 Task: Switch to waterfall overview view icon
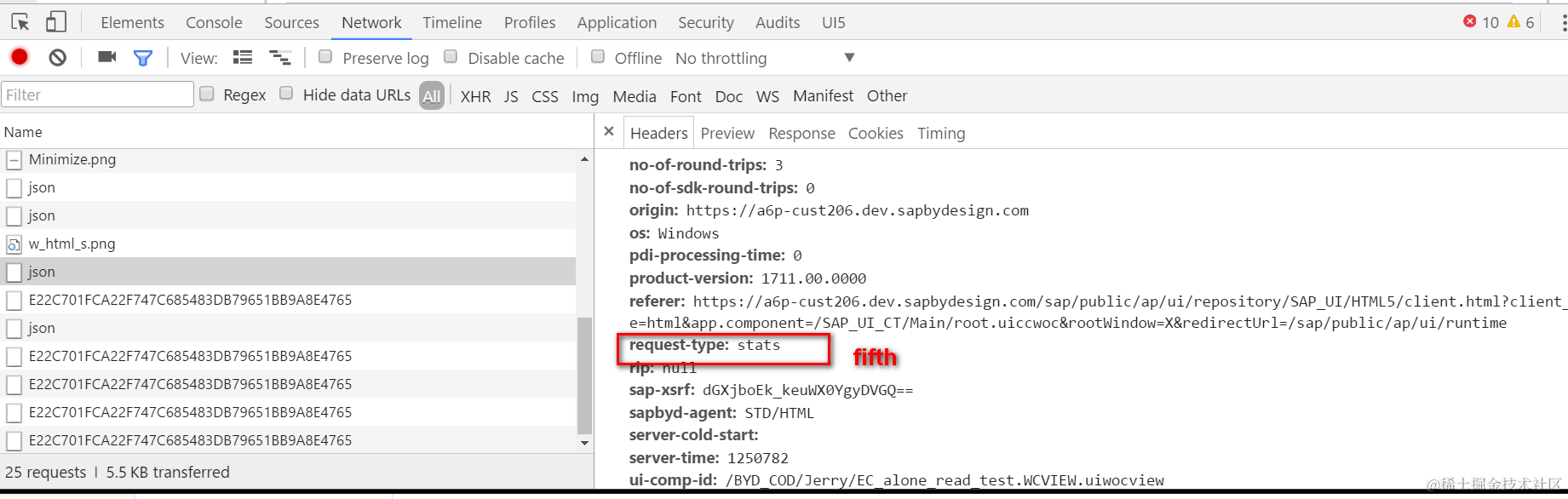280,57
